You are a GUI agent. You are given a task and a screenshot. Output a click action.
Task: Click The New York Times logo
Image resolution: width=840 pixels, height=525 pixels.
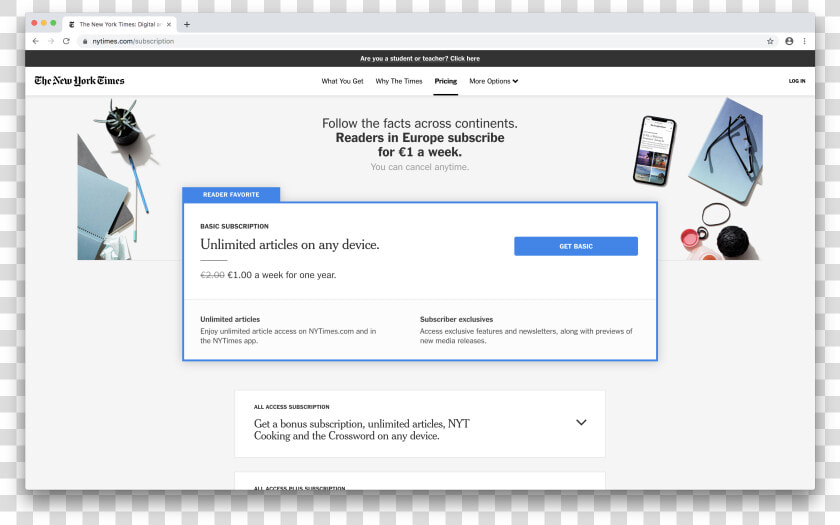79,81
